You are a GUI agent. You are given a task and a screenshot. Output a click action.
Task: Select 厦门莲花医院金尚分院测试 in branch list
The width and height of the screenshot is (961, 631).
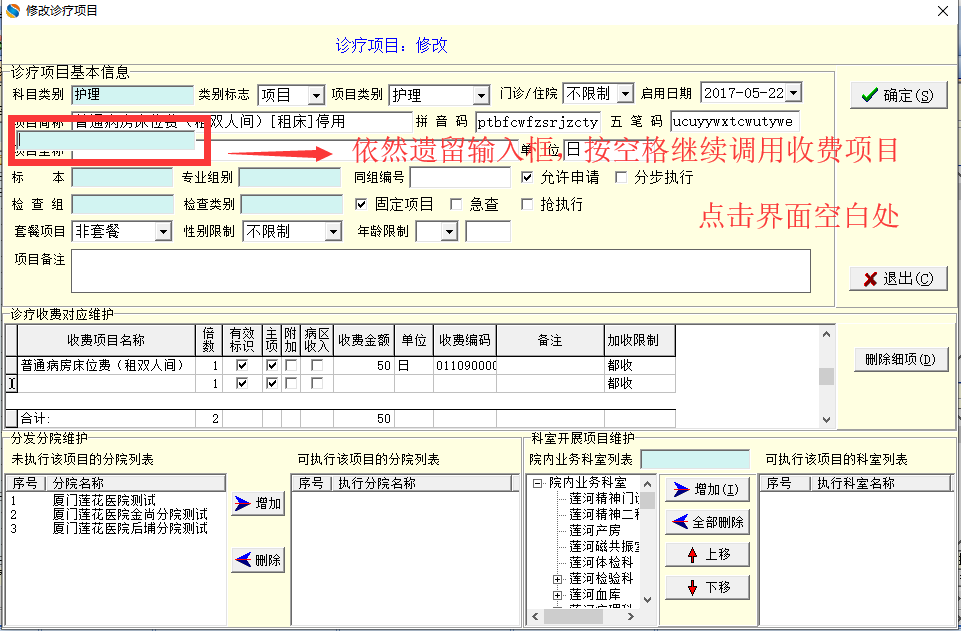tap(130, 515)
